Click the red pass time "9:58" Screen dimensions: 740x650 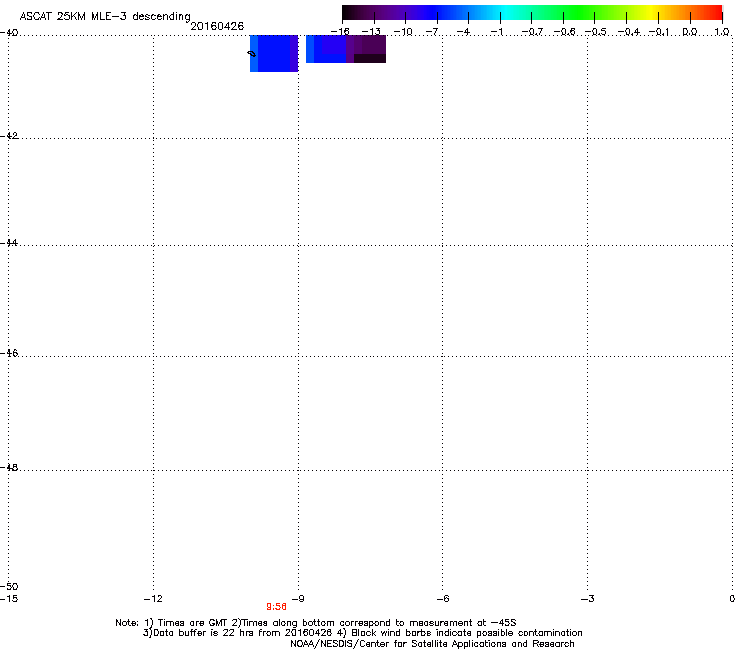[x=277, y=607]
